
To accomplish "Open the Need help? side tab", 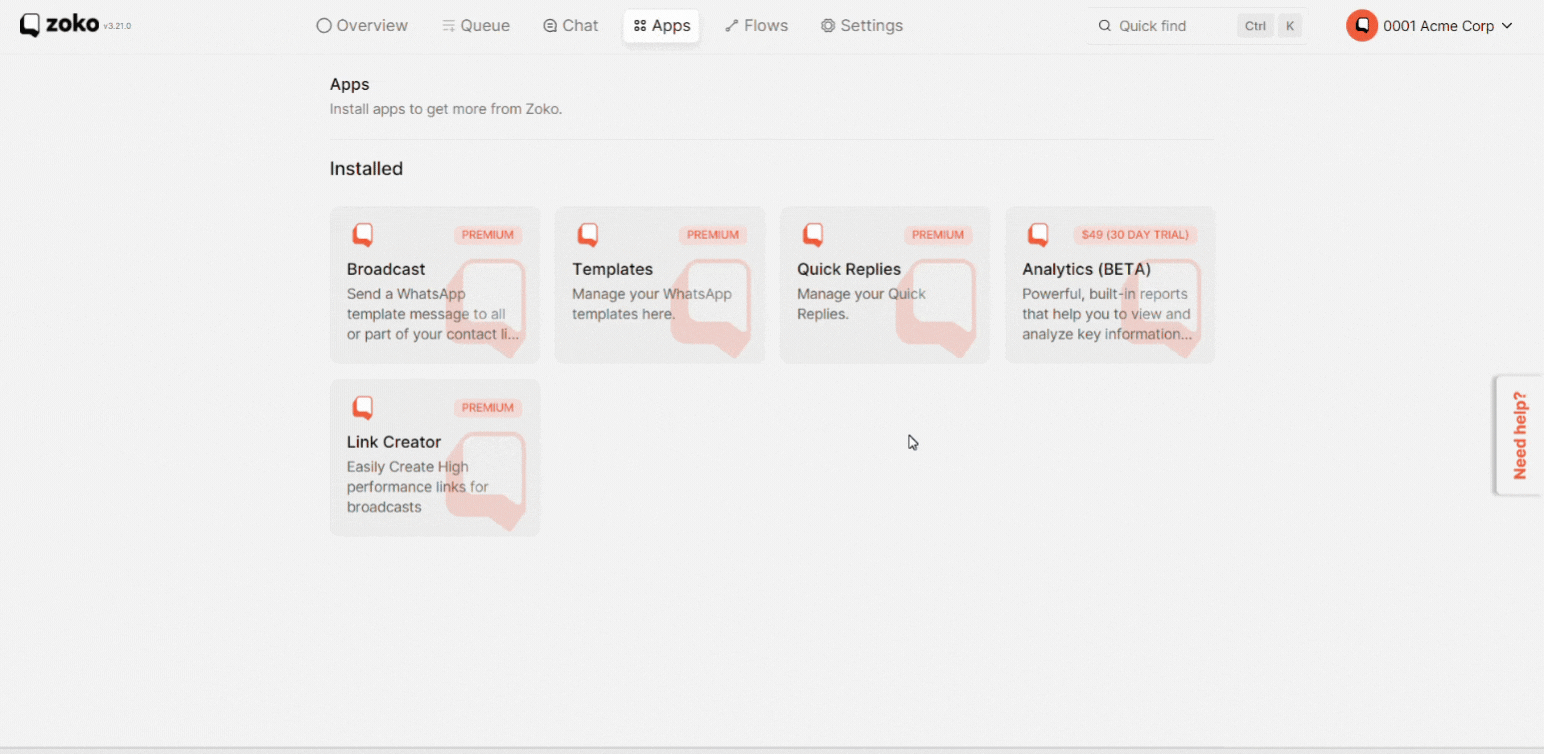I will (1519, 435).
